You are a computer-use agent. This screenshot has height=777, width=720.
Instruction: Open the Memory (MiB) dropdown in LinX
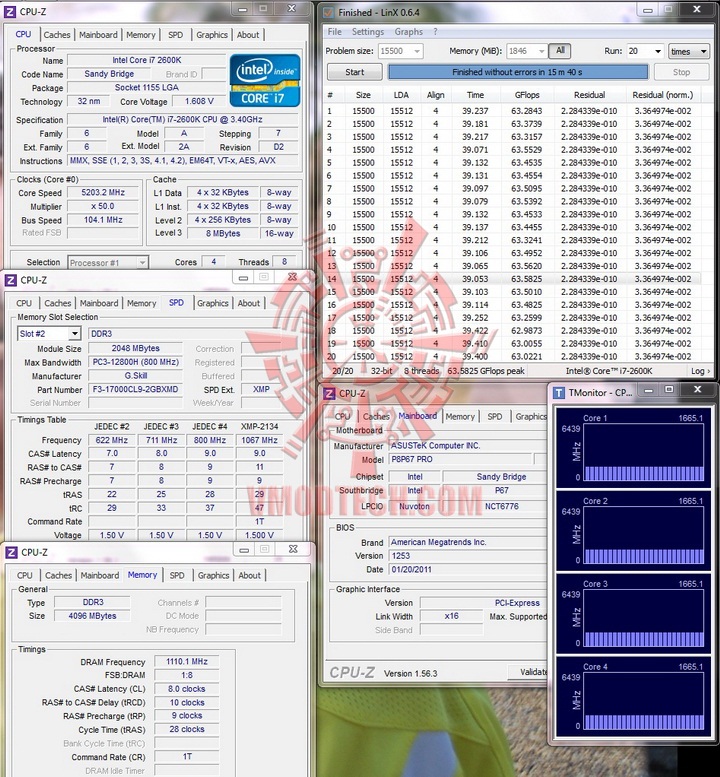click(x=541, y=52)
